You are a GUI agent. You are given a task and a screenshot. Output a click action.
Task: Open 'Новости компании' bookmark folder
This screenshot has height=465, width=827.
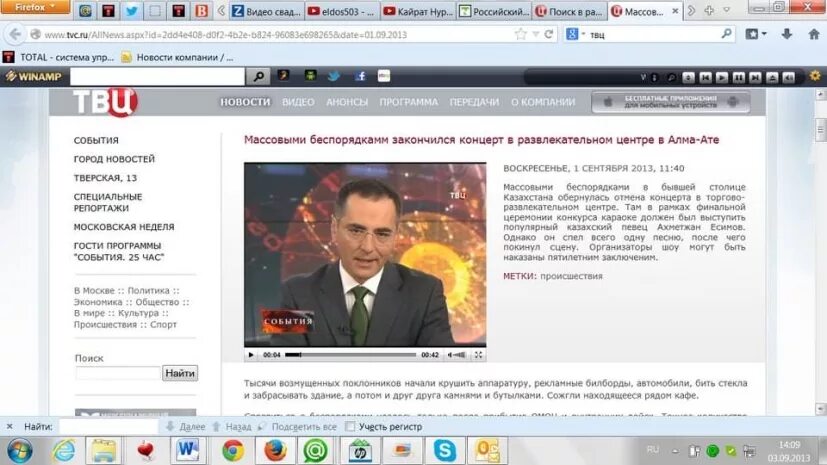(177, 57)
